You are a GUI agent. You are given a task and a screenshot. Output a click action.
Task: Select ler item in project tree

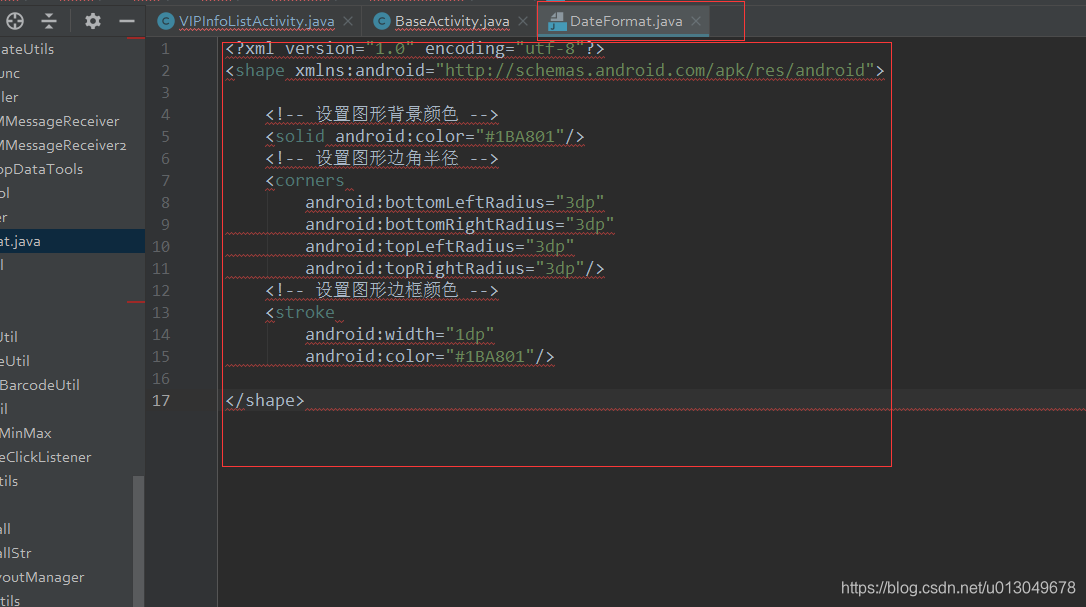pyautogui.click(x=9, y=97)
